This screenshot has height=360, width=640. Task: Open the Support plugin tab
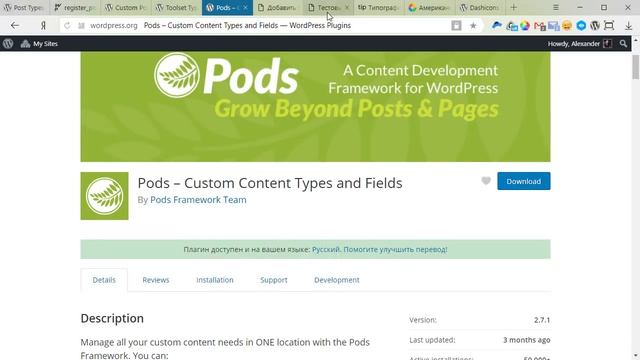(x=274, y=280)
